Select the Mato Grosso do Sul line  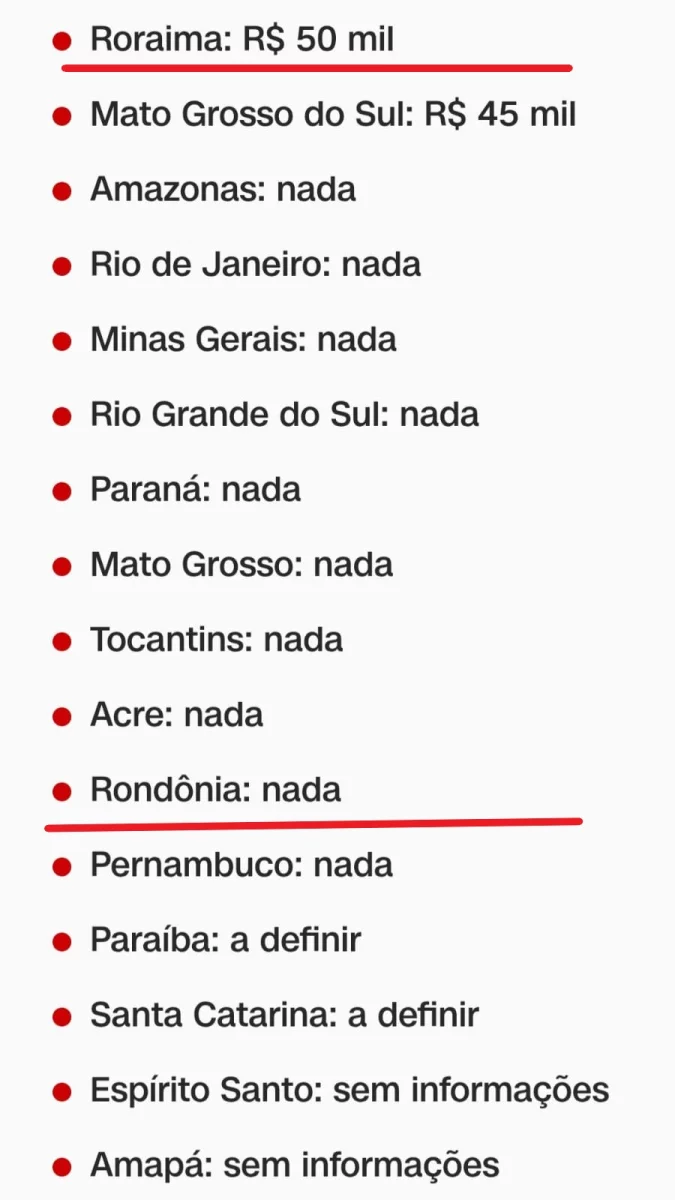point(333,115)
